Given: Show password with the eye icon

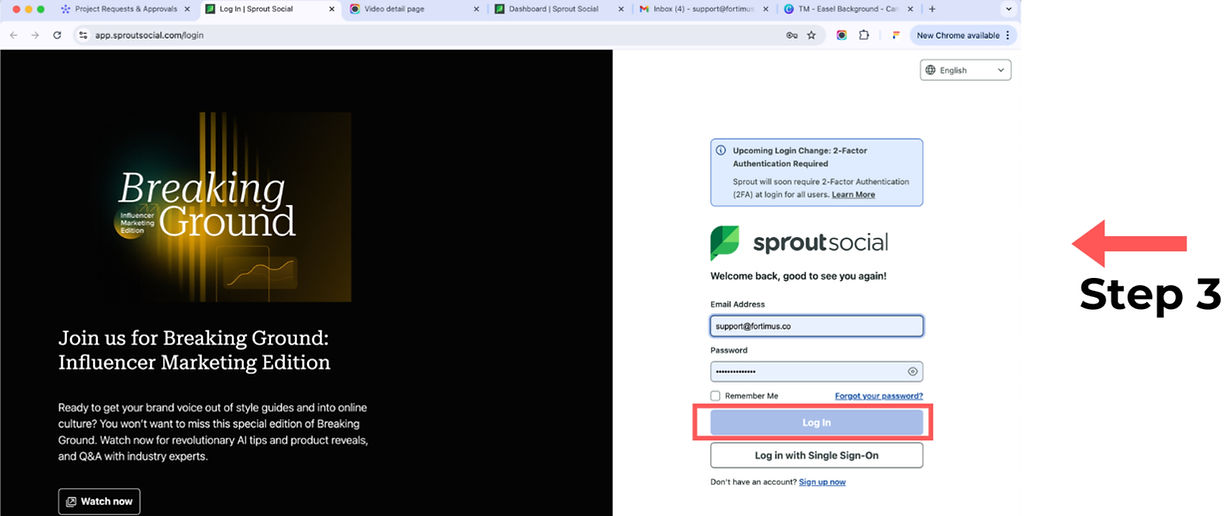Looking at the screenshot, I should (x=912, y=371).
